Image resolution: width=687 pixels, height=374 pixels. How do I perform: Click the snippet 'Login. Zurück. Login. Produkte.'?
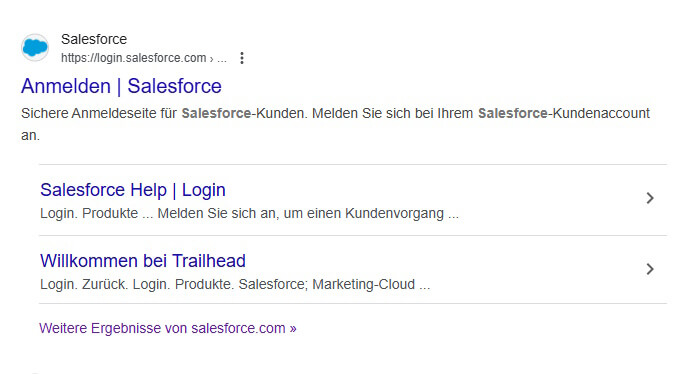(x=137, y=284)
